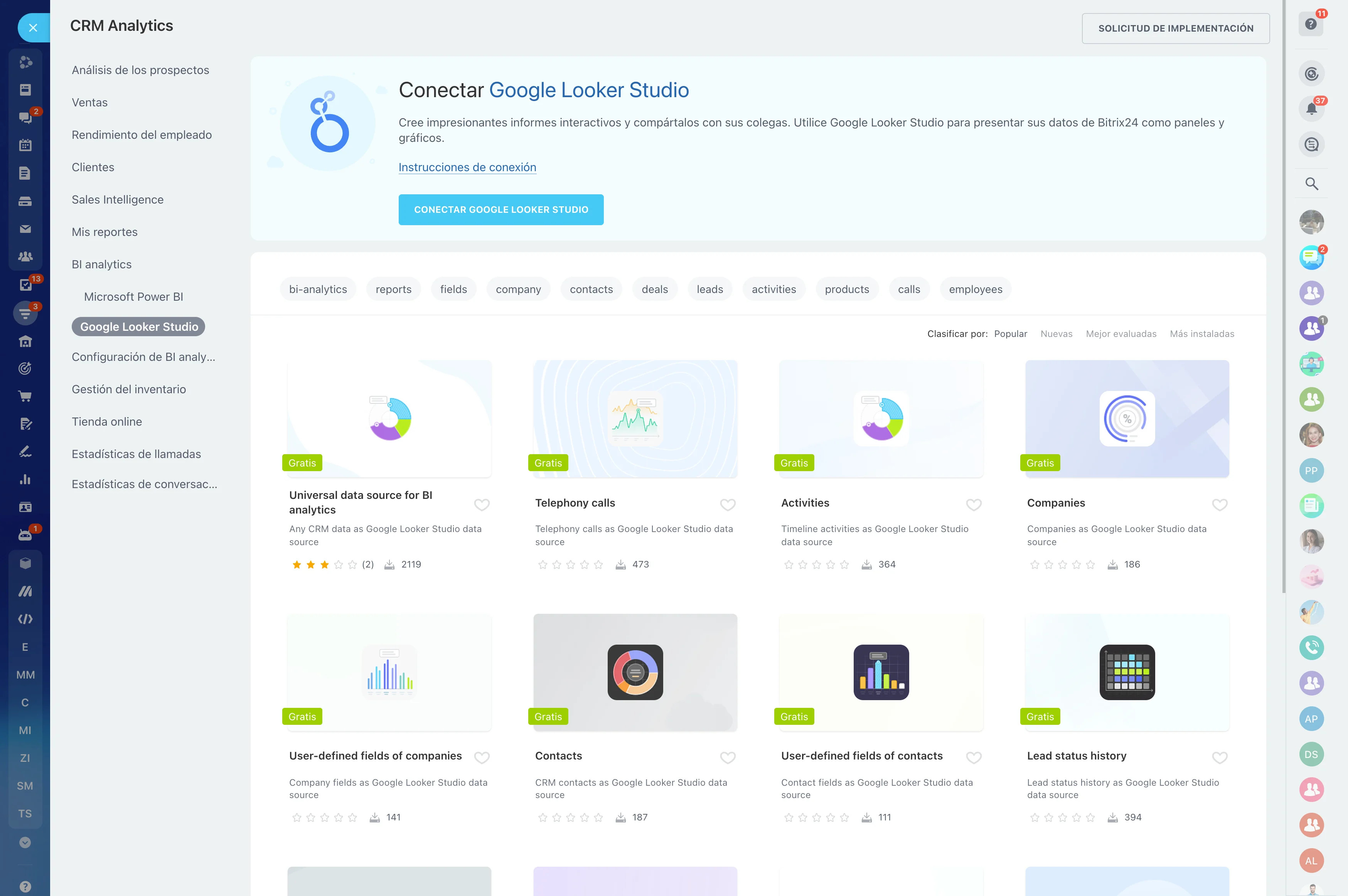The height and width of the screenshot is (896, 1348).
Task: Click the search magnifier in right sidebar
Action: click(x=1311, y=184)
